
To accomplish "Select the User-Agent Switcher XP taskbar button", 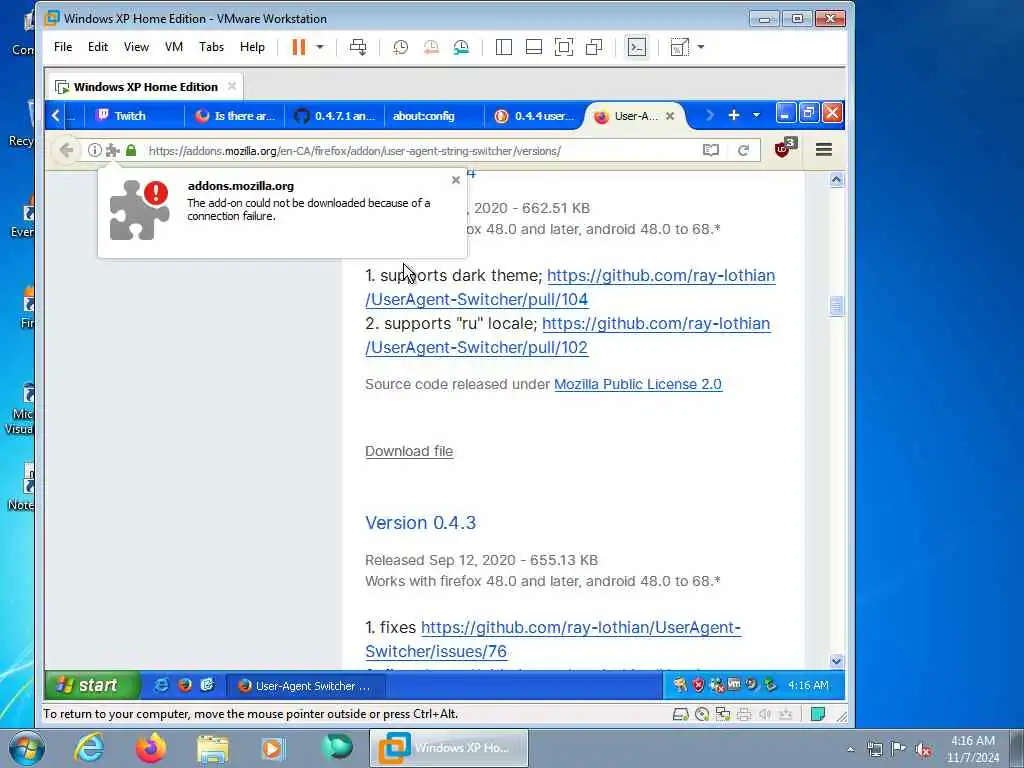I will 306,686.
